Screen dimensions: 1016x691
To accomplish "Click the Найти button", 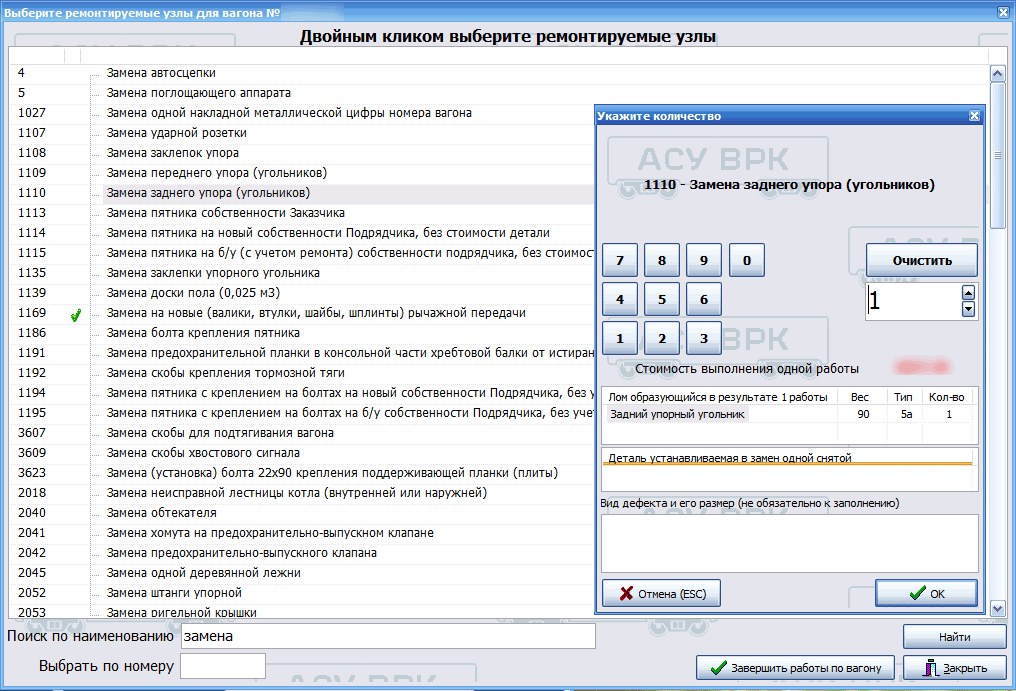I will coord(954,637).
